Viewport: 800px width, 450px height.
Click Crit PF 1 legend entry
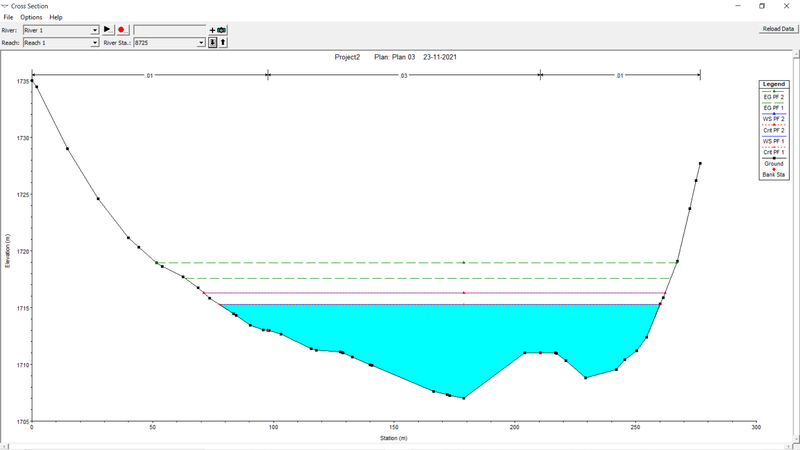pyautogui.click(x=773, y=151)
